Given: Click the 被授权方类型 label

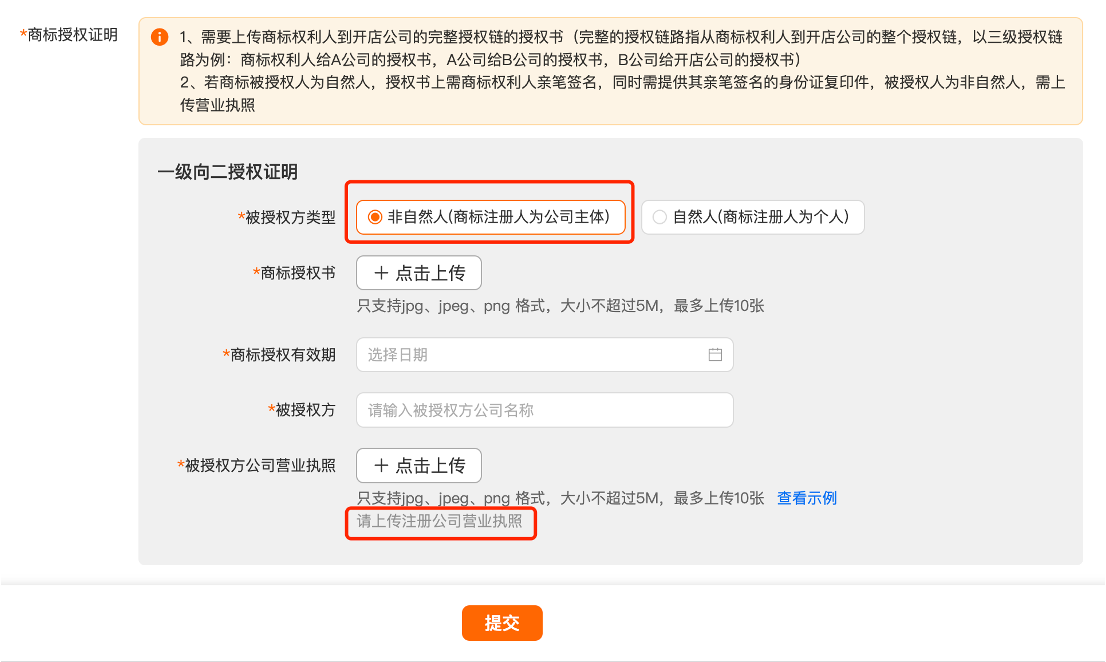Looking at the screenshot, I should tap(290, 217).
